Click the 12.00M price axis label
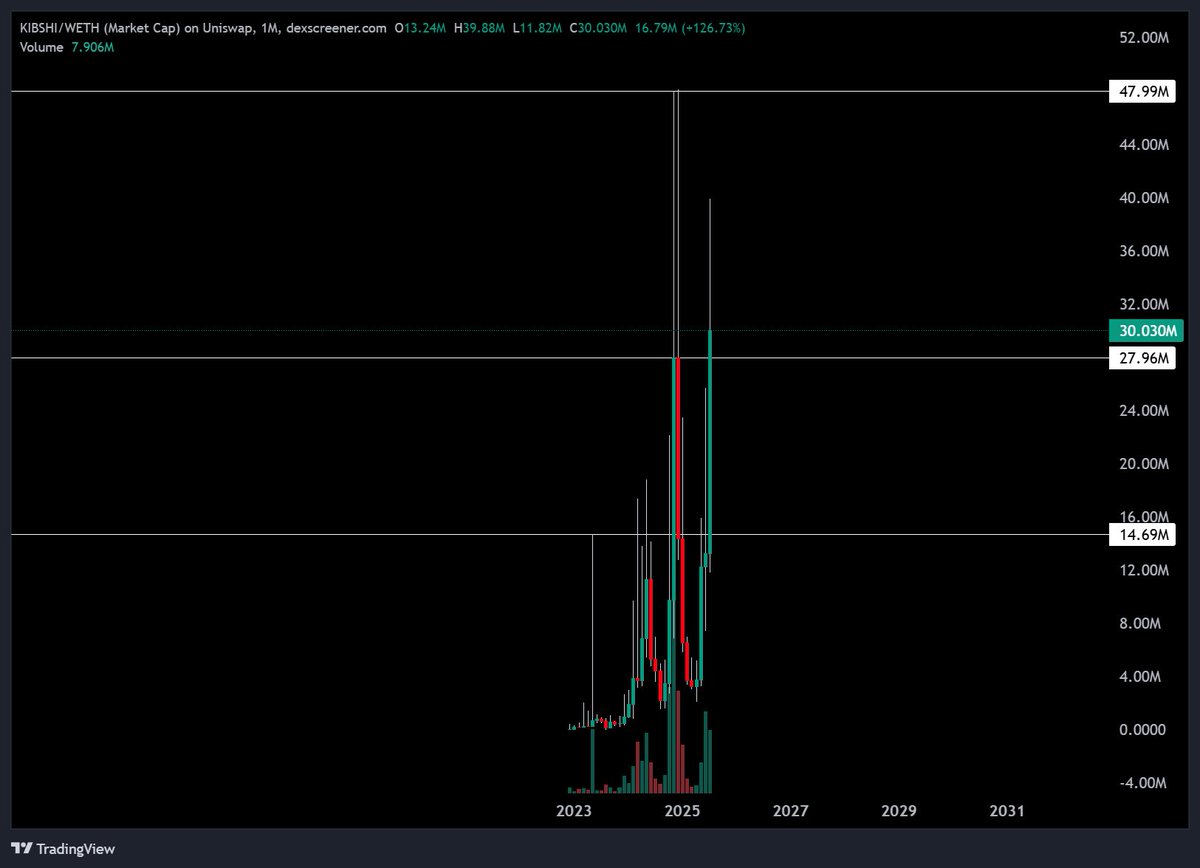Viewport: 1200px width, 868px height. [x=1144, y=570]
